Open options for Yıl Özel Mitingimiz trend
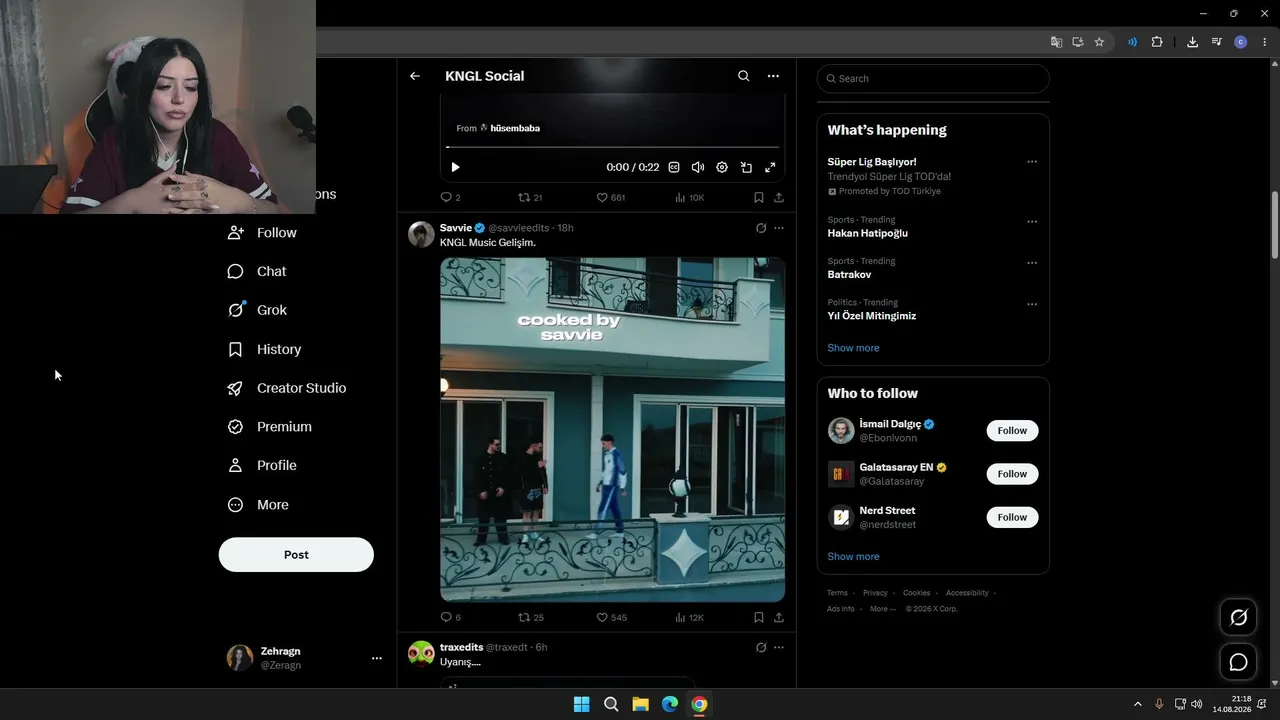This screenshot has width=1280, height=720. [1032, 304]
